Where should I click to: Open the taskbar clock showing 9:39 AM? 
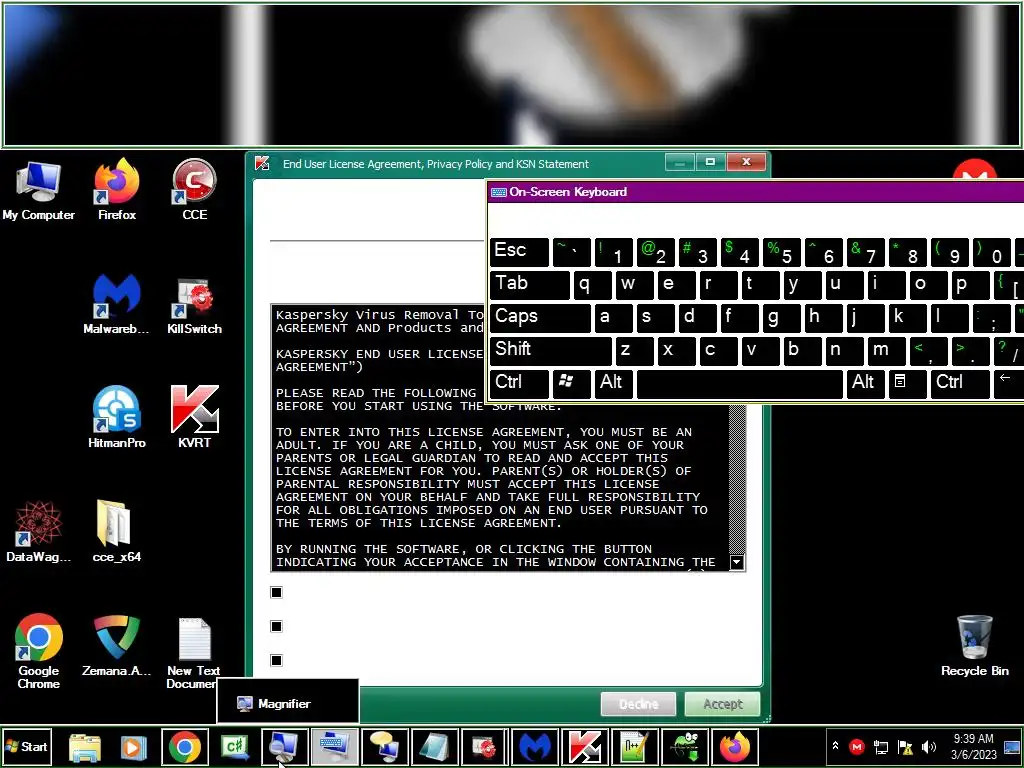[973, 746]
